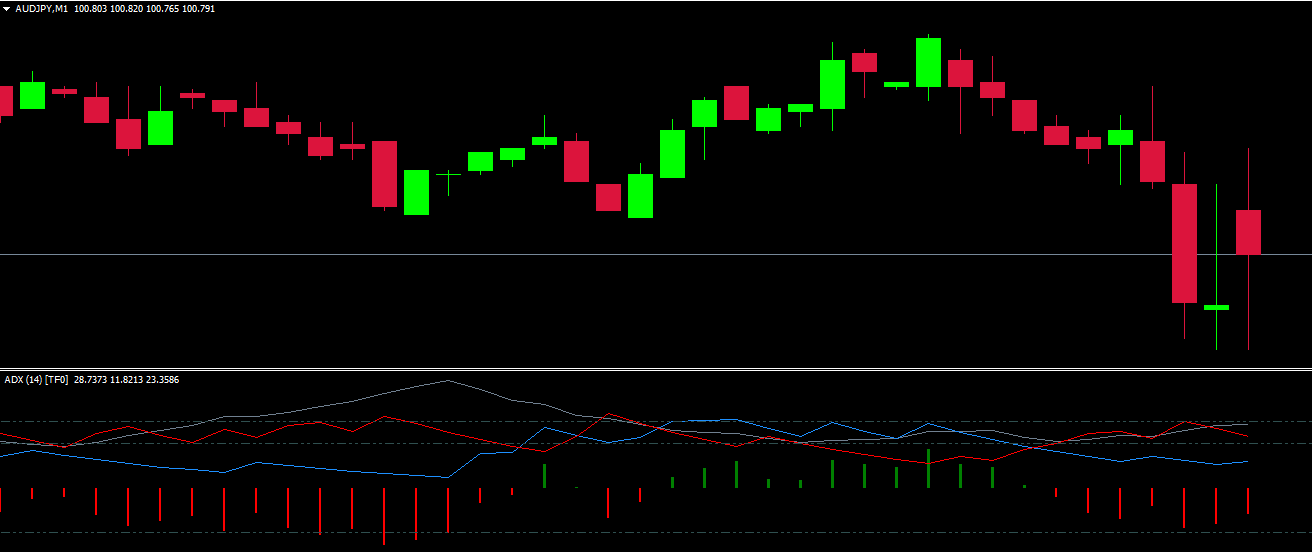The height and width of the screenshot is (552, 1312).
Task: Click the OHLC price values in chart header
Action: click(x=144, y=9)
